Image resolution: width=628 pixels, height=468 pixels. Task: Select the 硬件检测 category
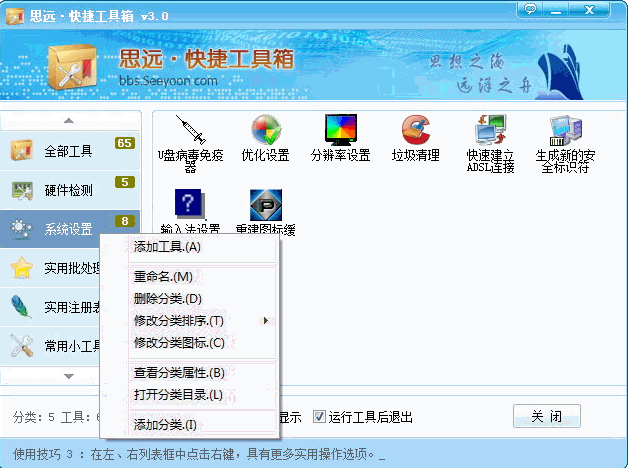(70, 190)
